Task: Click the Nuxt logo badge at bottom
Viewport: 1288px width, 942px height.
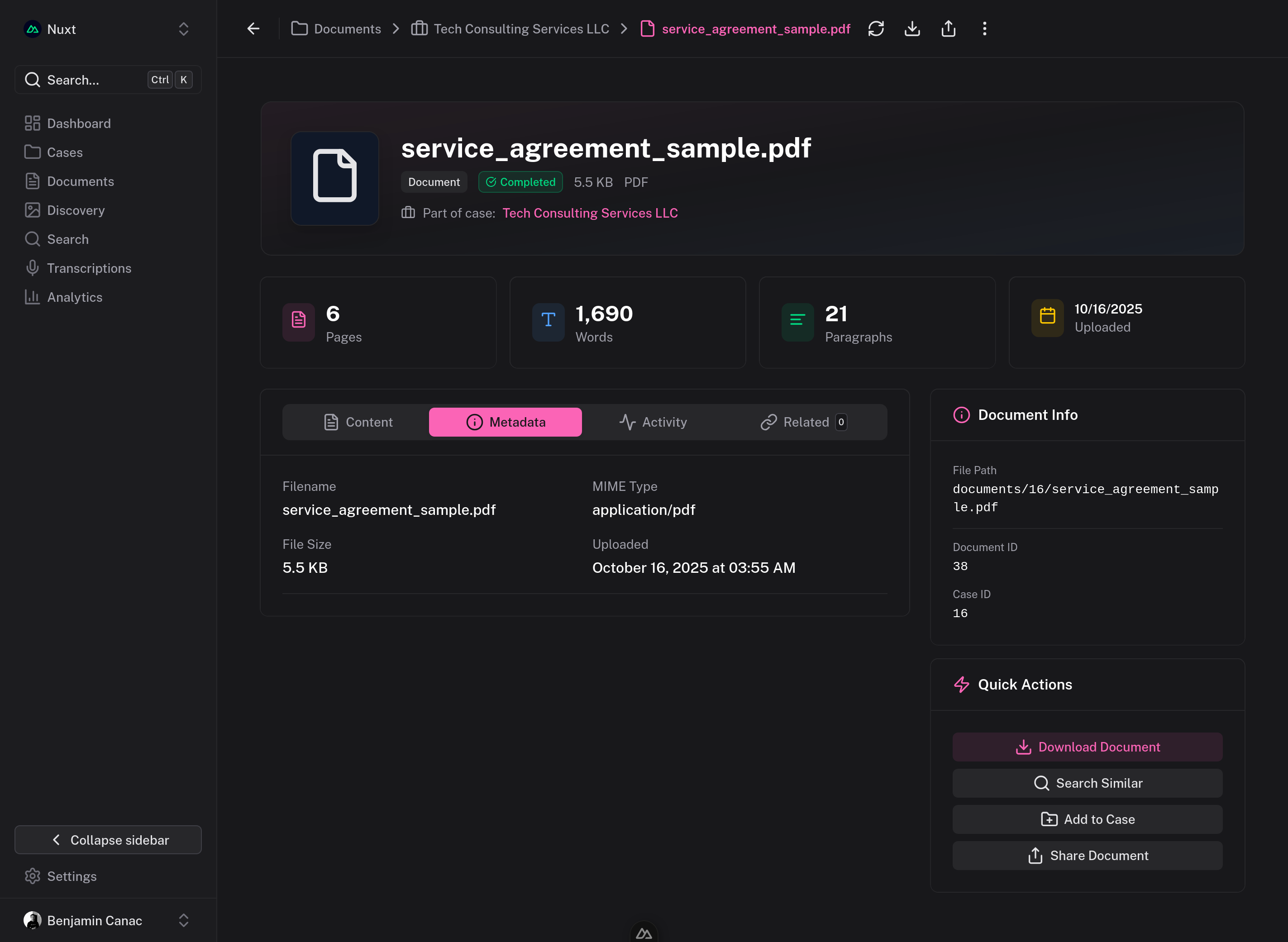Action: tap(644, 933)
